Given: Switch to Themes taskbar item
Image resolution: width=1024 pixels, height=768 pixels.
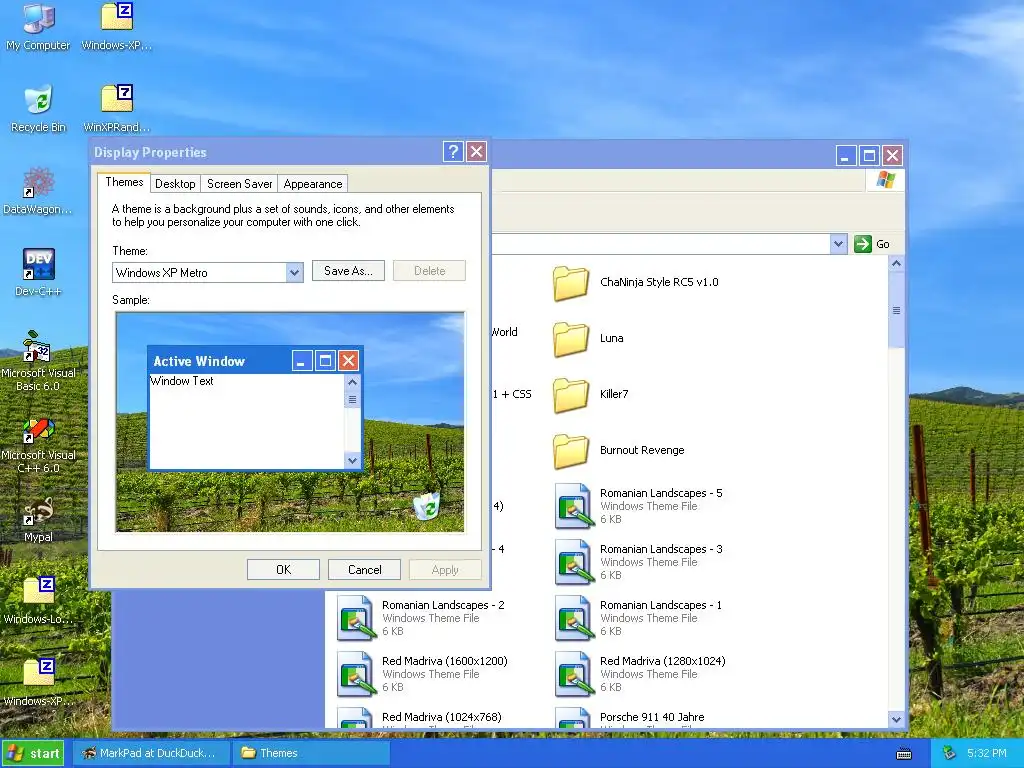Looking at the screenshot, I should point(311,753).
